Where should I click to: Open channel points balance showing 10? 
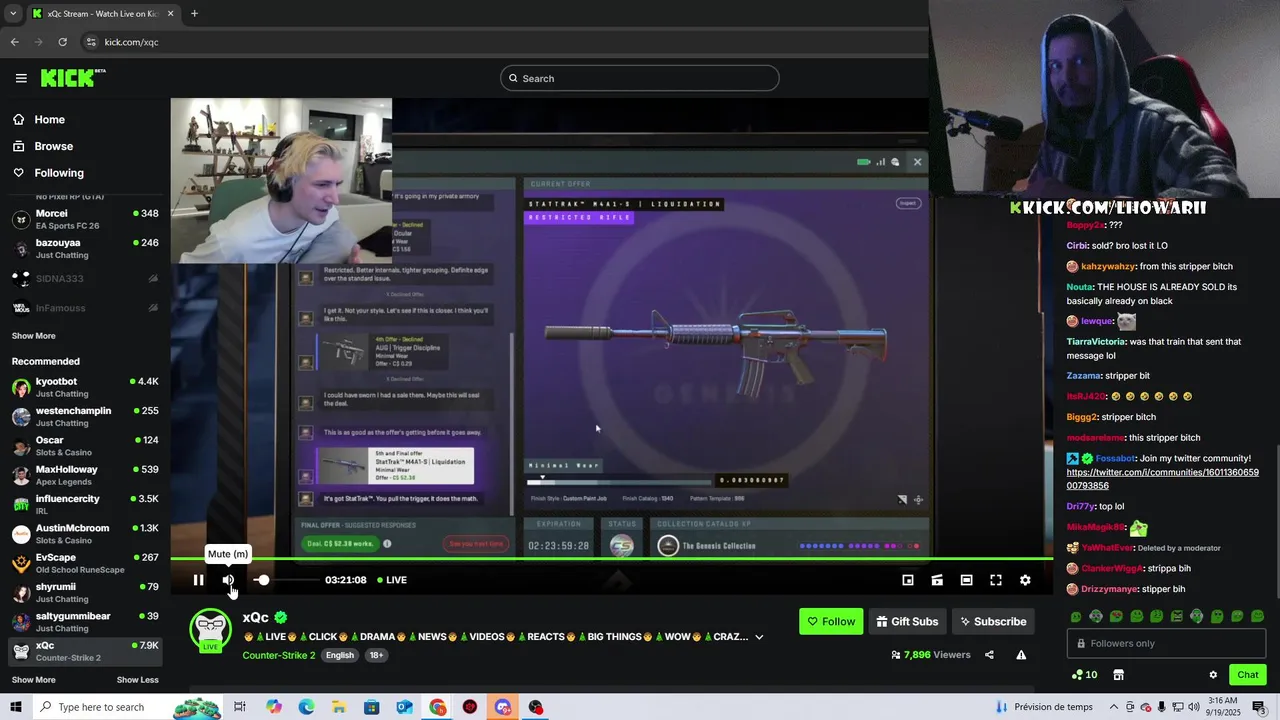click(x=1084, y=675)
